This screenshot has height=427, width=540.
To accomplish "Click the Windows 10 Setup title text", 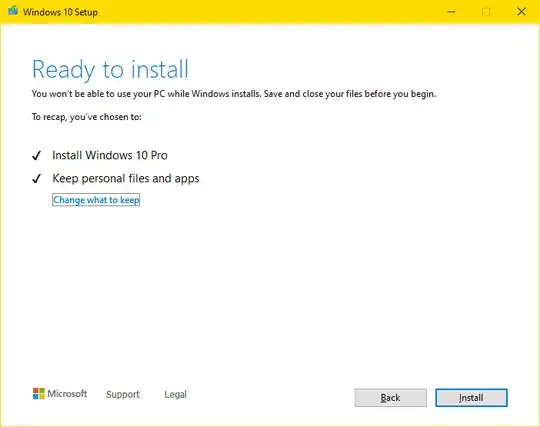I will (60, 12).
